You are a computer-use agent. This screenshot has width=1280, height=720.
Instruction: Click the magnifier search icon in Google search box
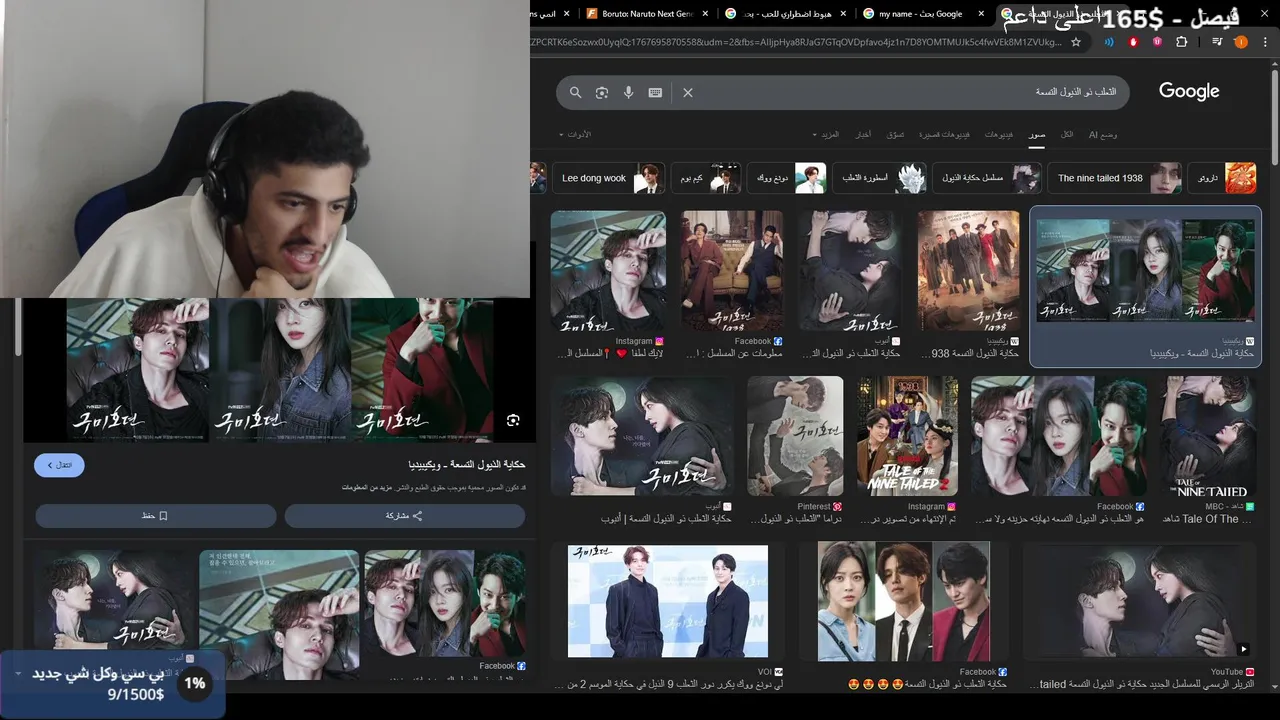575,92
